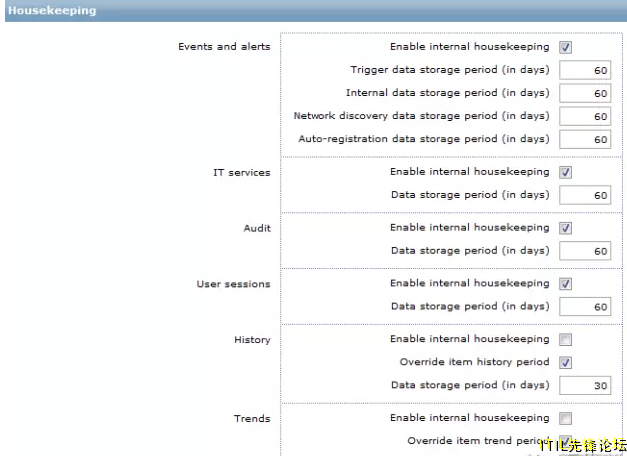
Task: Enable History internal housekeeping checkbox
Action: 565,340
